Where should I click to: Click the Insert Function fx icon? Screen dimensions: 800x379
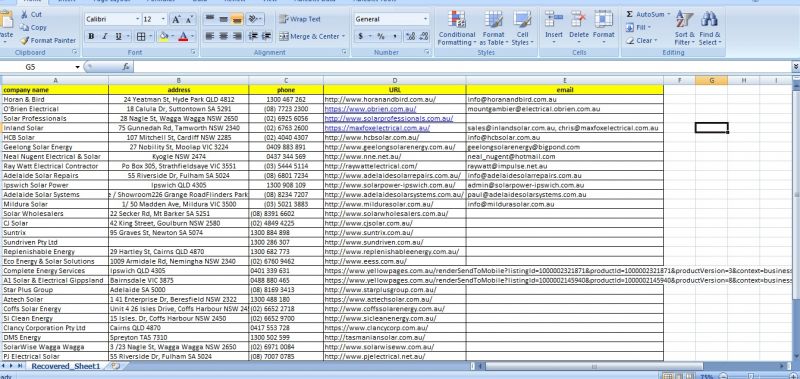[126, 67]
